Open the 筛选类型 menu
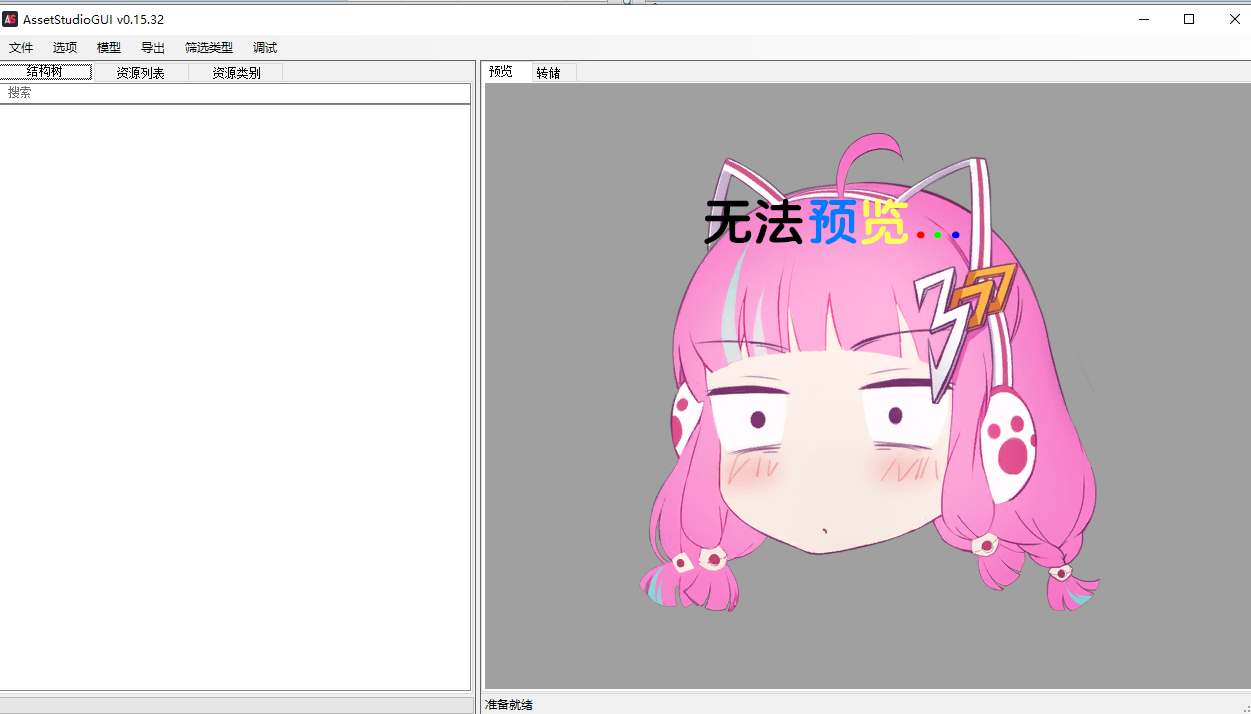The image size is (1251, 714). tap(209, 48)
